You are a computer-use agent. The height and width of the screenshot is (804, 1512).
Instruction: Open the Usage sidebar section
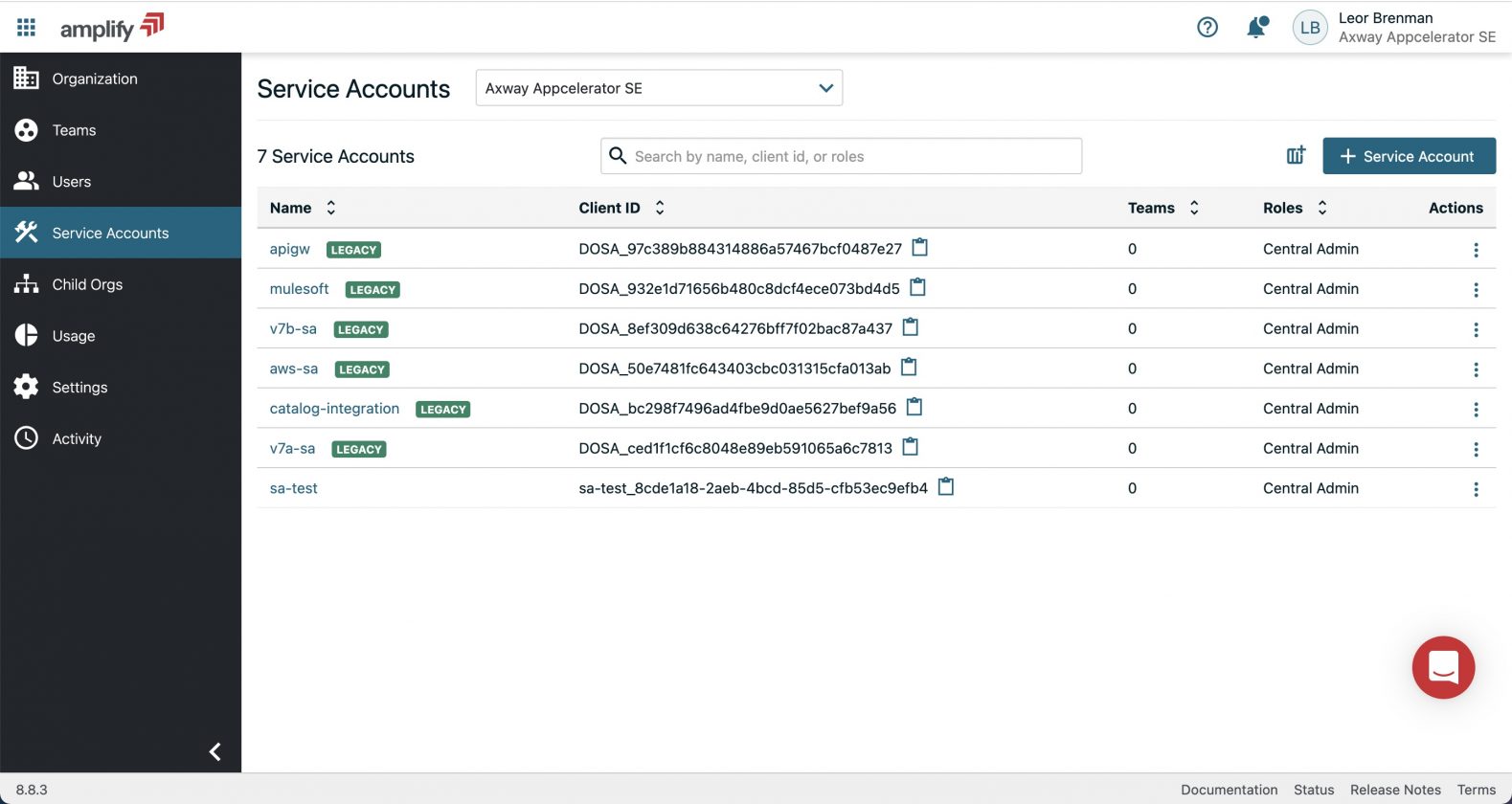(x=74, y=336)
